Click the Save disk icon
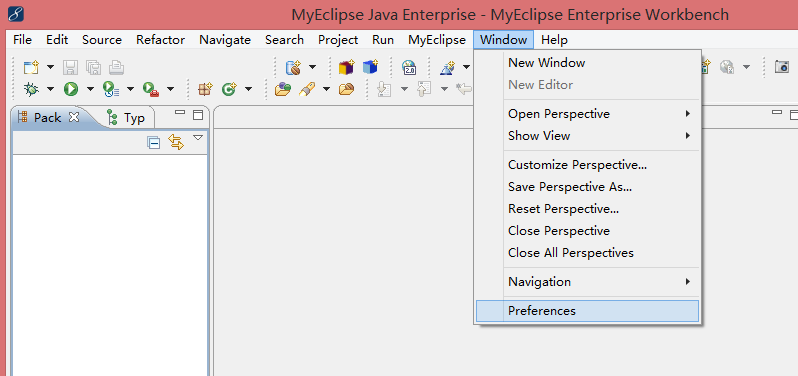The width and height of the screenshot is (798, 376). pyautogui.click(x=70, y=67)
